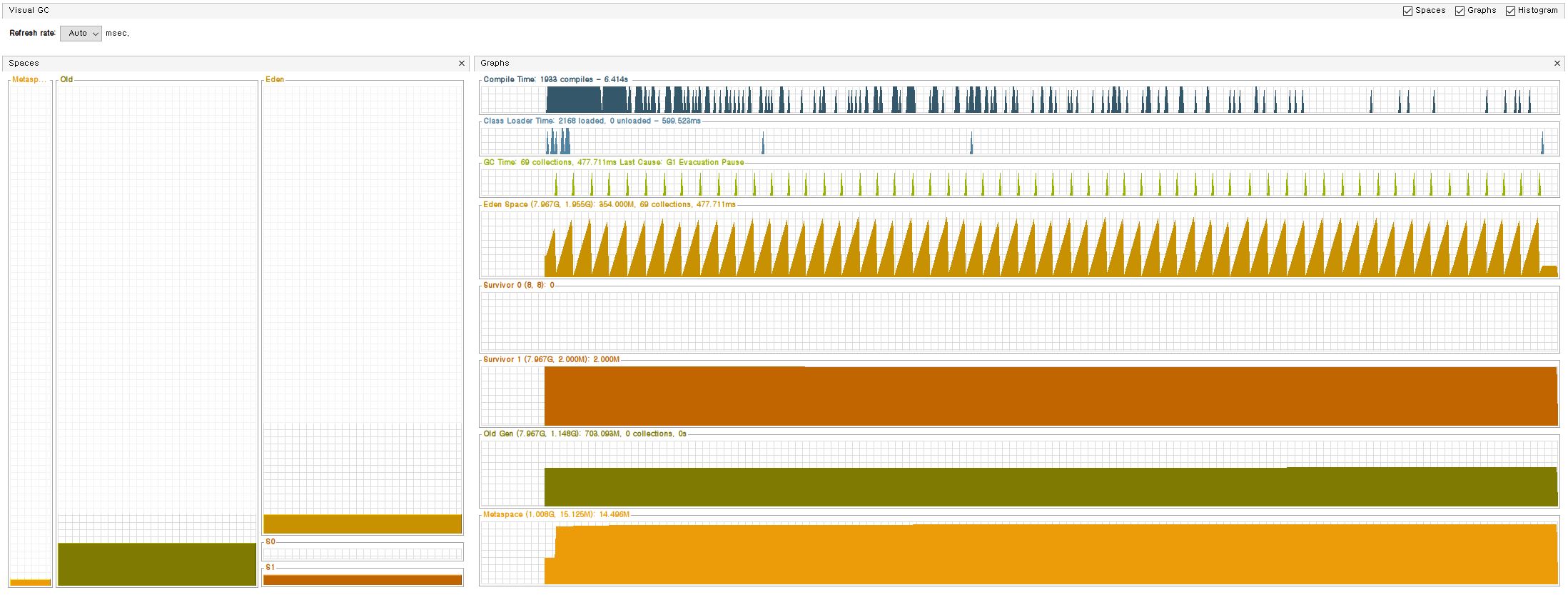Click the Old Gen graph

click(1018, 486)
